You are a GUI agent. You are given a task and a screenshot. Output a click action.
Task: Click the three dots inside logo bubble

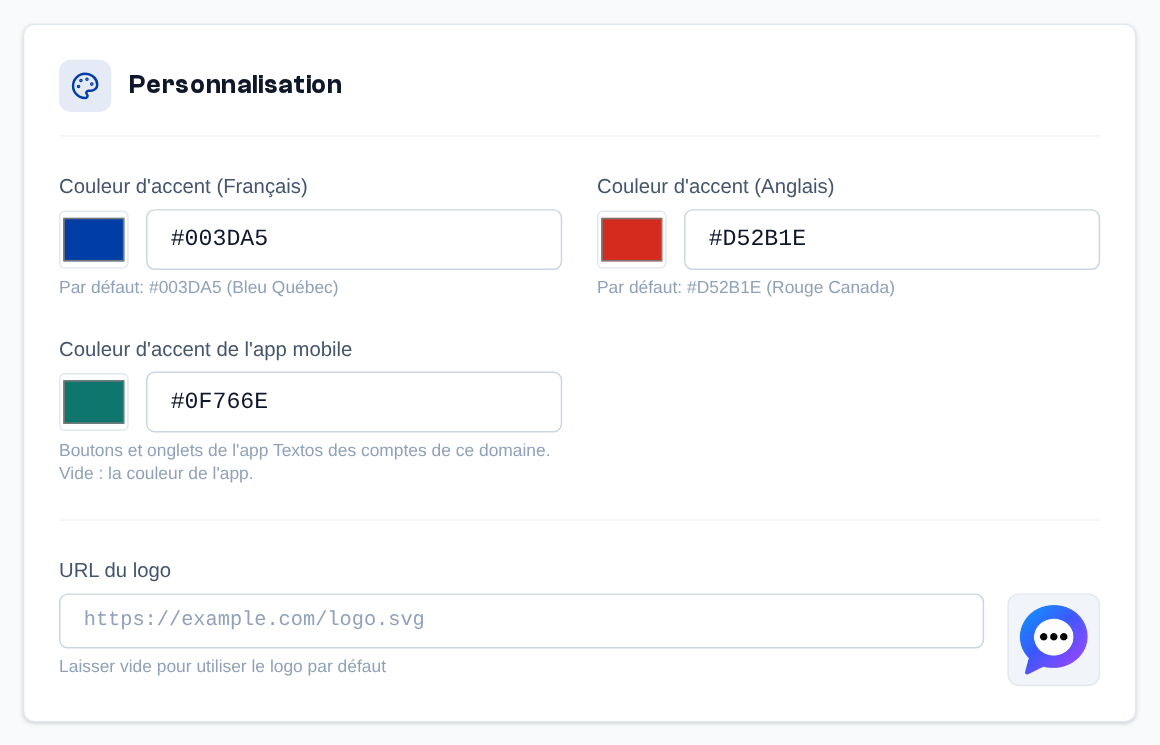tap(1053, 636)
